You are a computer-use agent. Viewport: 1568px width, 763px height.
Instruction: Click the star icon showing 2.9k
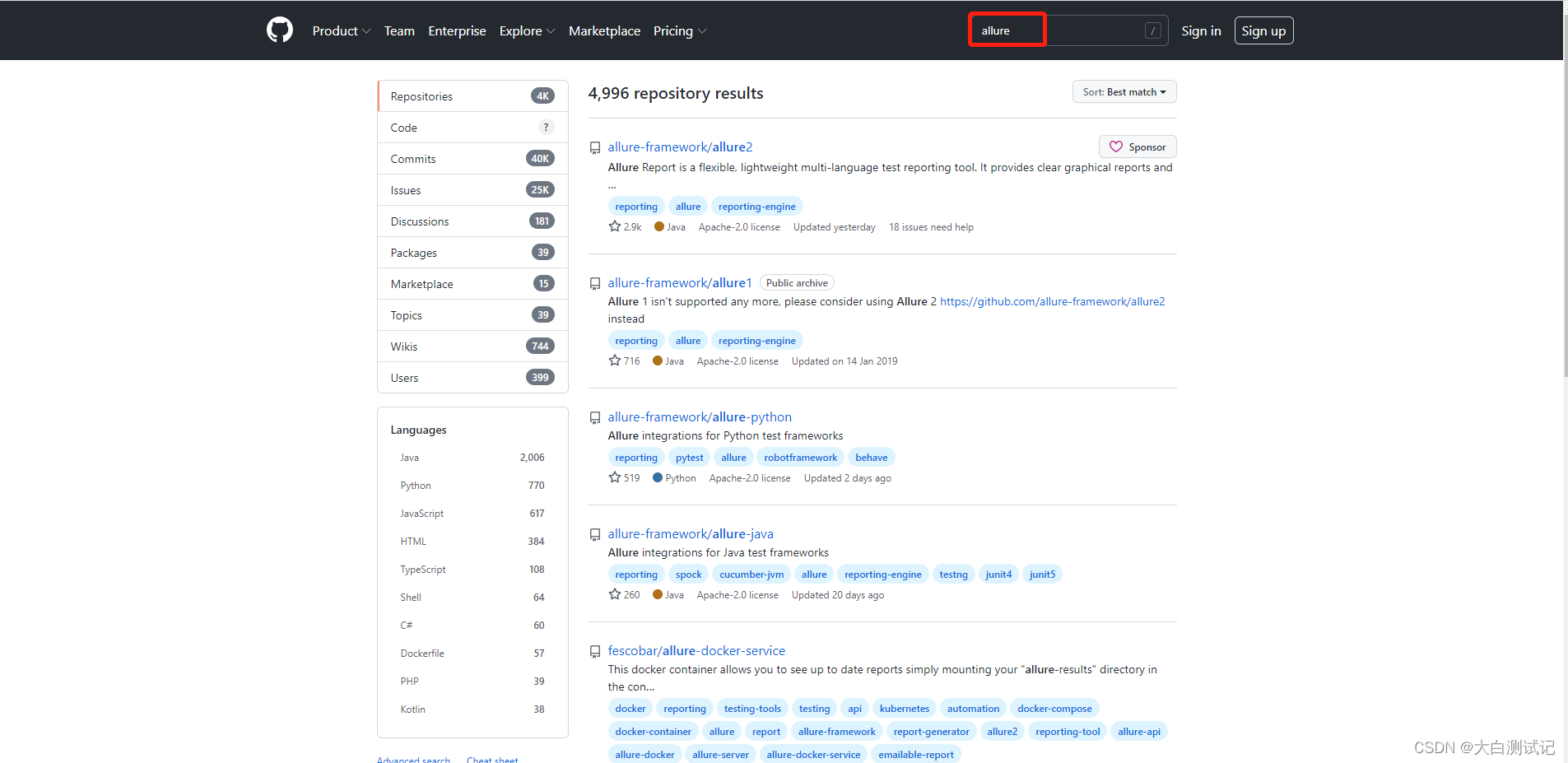615,226
